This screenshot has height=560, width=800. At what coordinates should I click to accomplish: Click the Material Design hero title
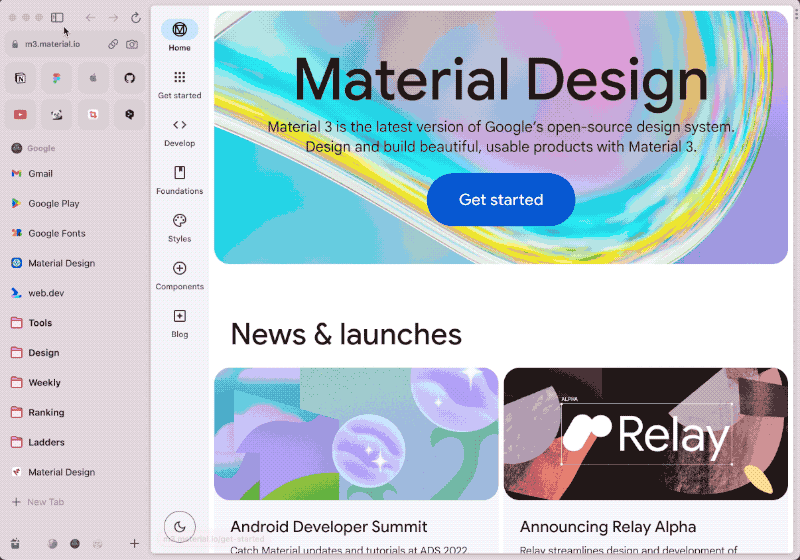pos(501,81)
